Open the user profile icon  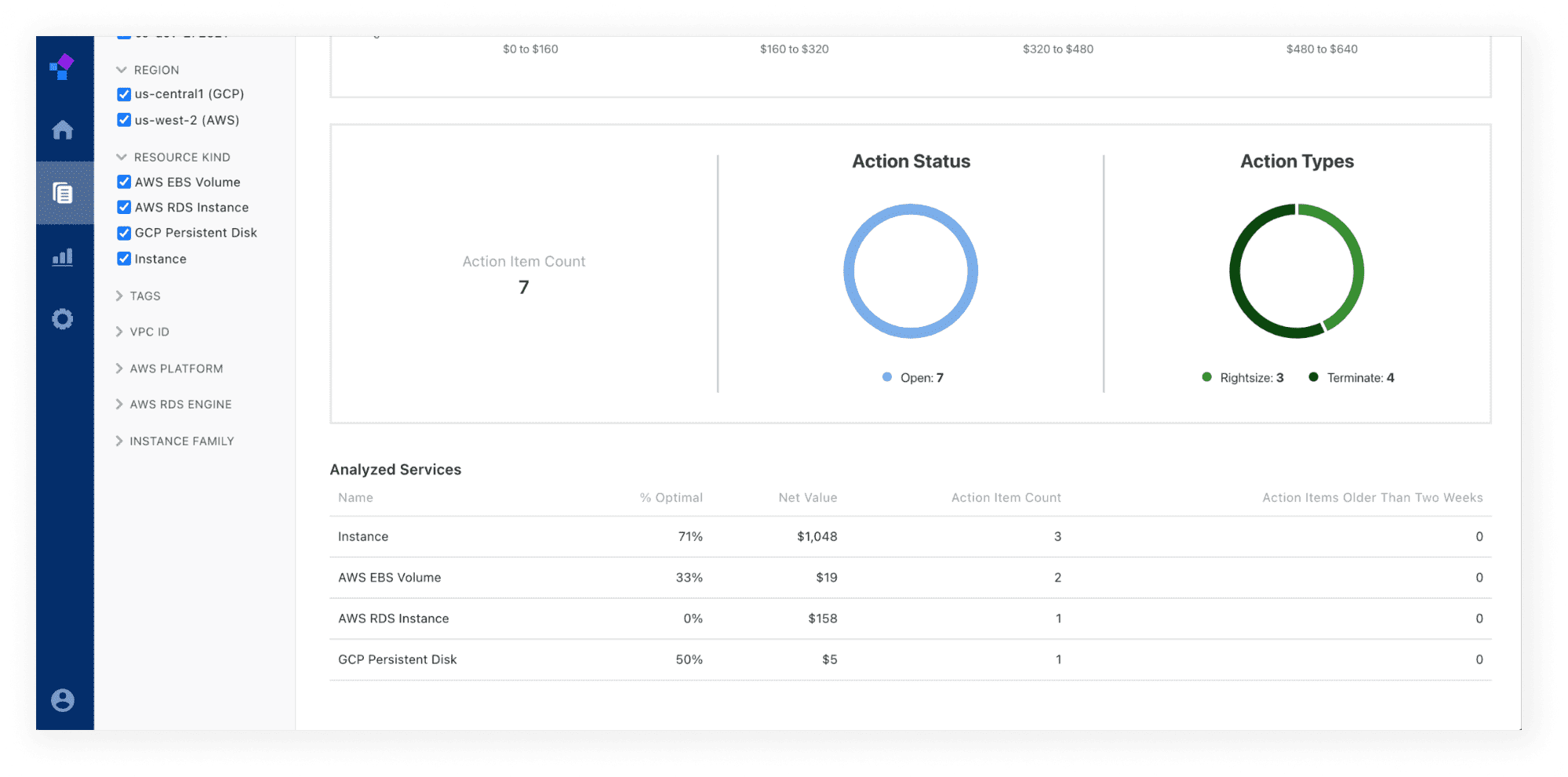(x=63, y=699)
